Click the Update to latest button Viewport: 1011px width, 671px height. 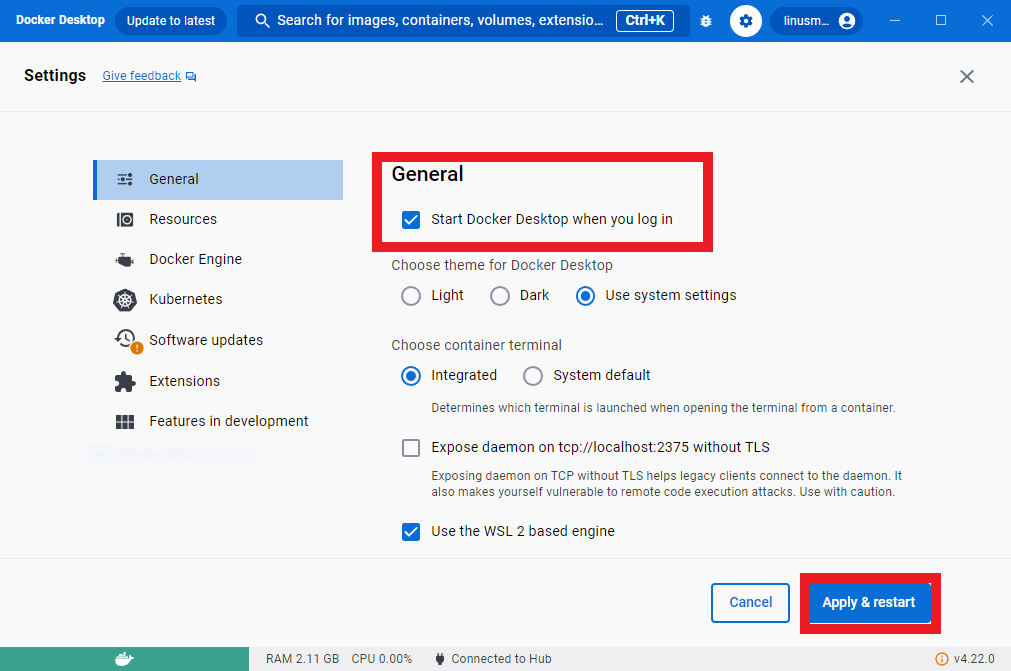click(x=171, y=21)
